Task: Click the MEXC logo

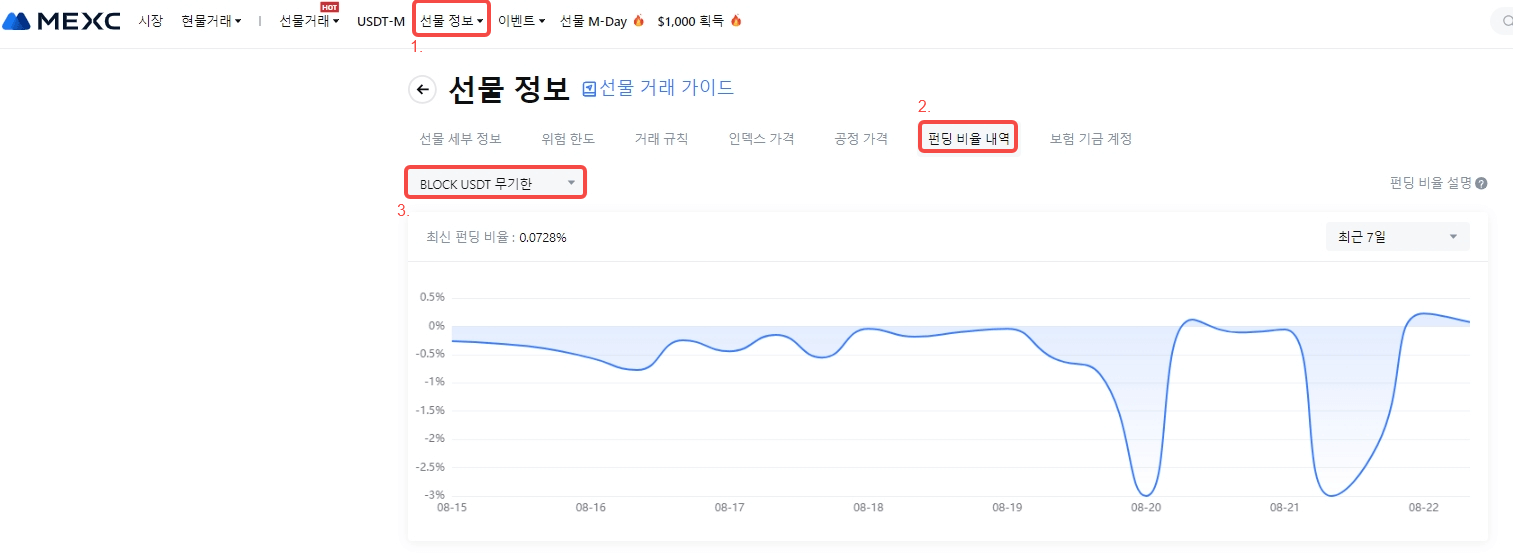Action: [62, 21]
